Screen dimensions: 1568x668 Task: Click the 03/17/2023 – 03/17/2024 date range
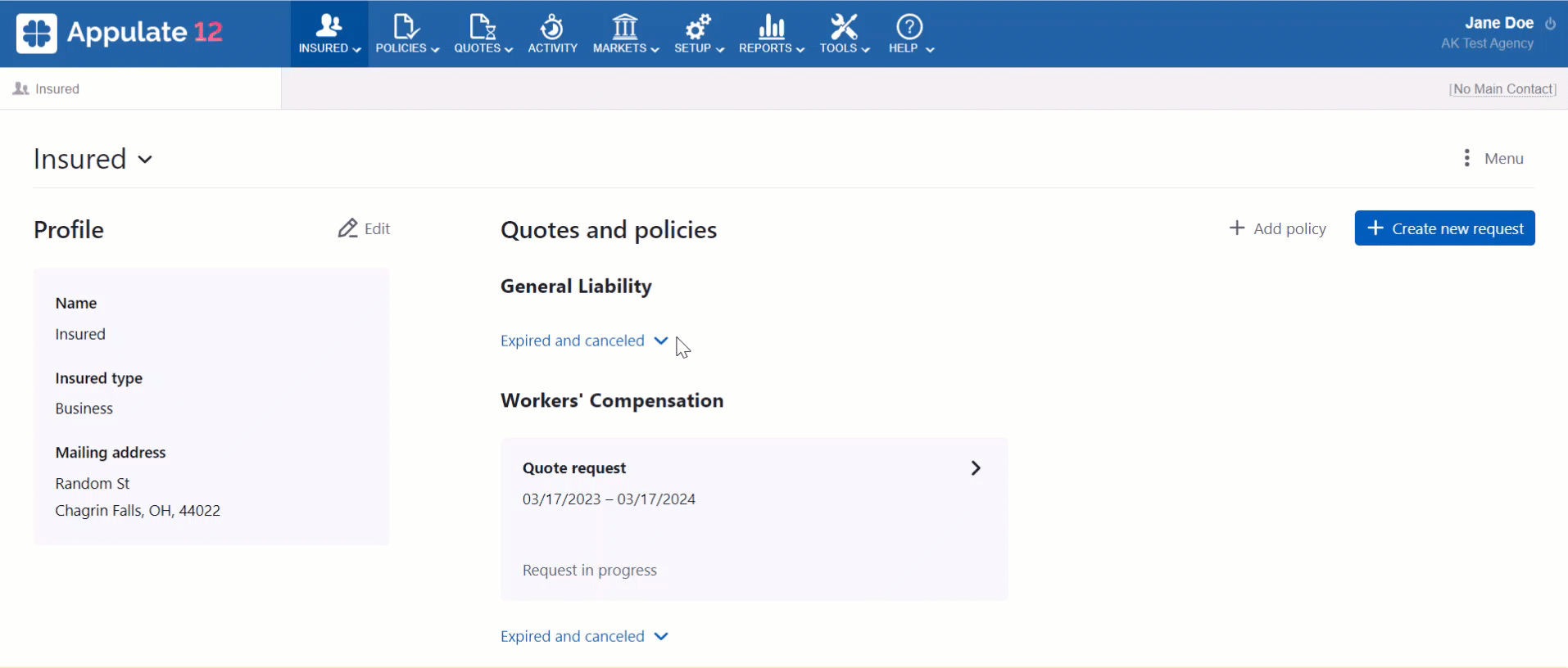point(609,499)
